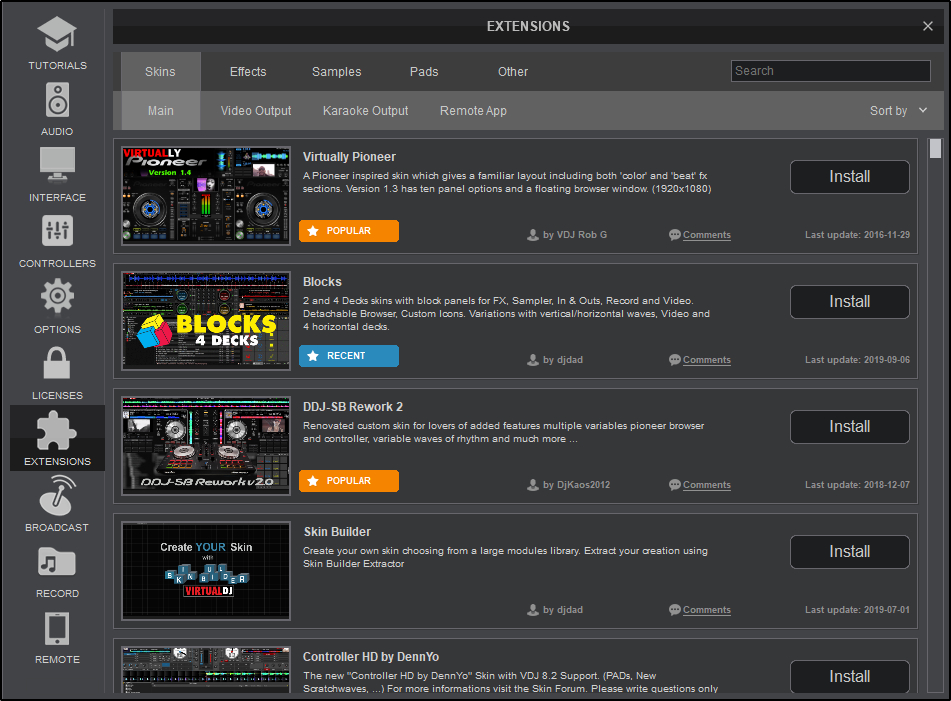Open the Controllers mixer icon
Viewport: 951px width, 701px height.
click(57, 232)
